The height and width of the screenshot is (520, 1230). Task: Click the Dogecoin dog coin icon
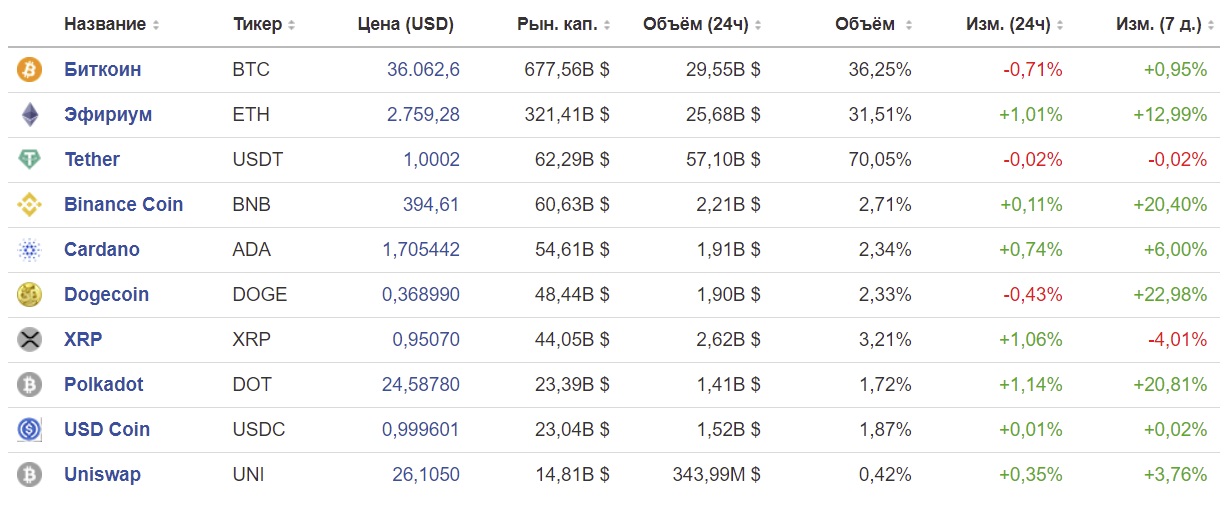pos(30,295)
